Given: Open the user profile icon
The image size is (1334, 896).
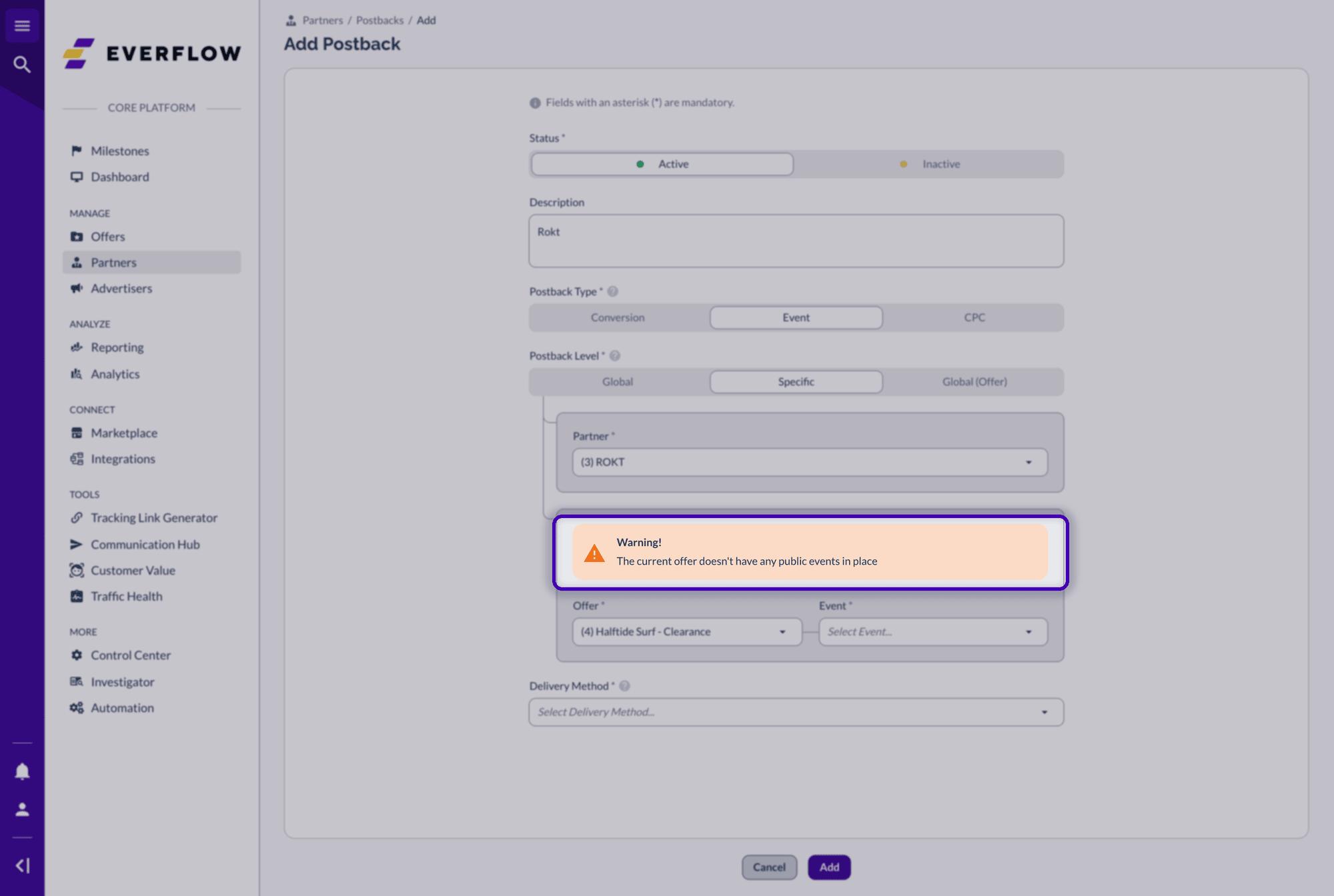Looking at the screenshot, I should click(22, 809).
